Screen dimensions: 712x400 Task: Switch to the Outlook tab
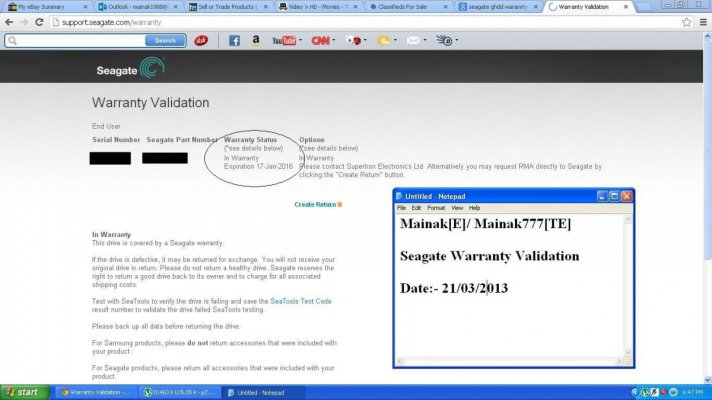click(x=138, y=7)
